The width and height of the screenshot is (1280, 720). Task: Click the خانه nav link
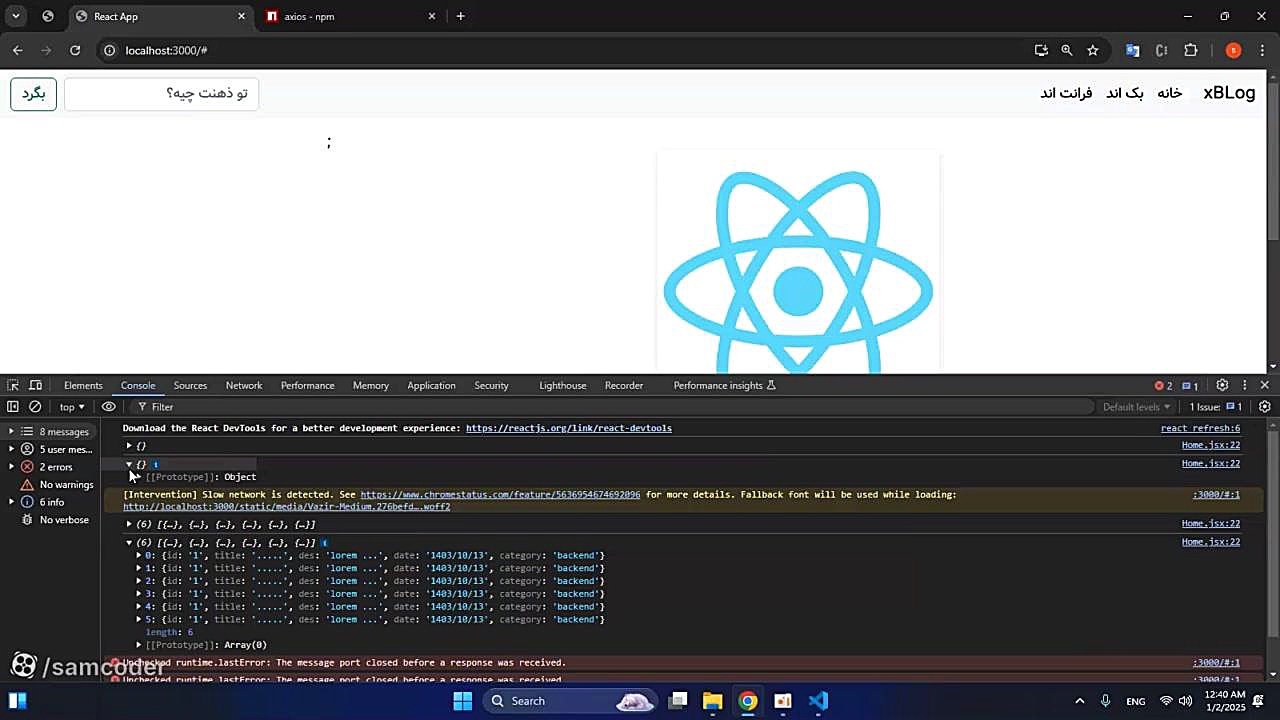pos(1170,93)
